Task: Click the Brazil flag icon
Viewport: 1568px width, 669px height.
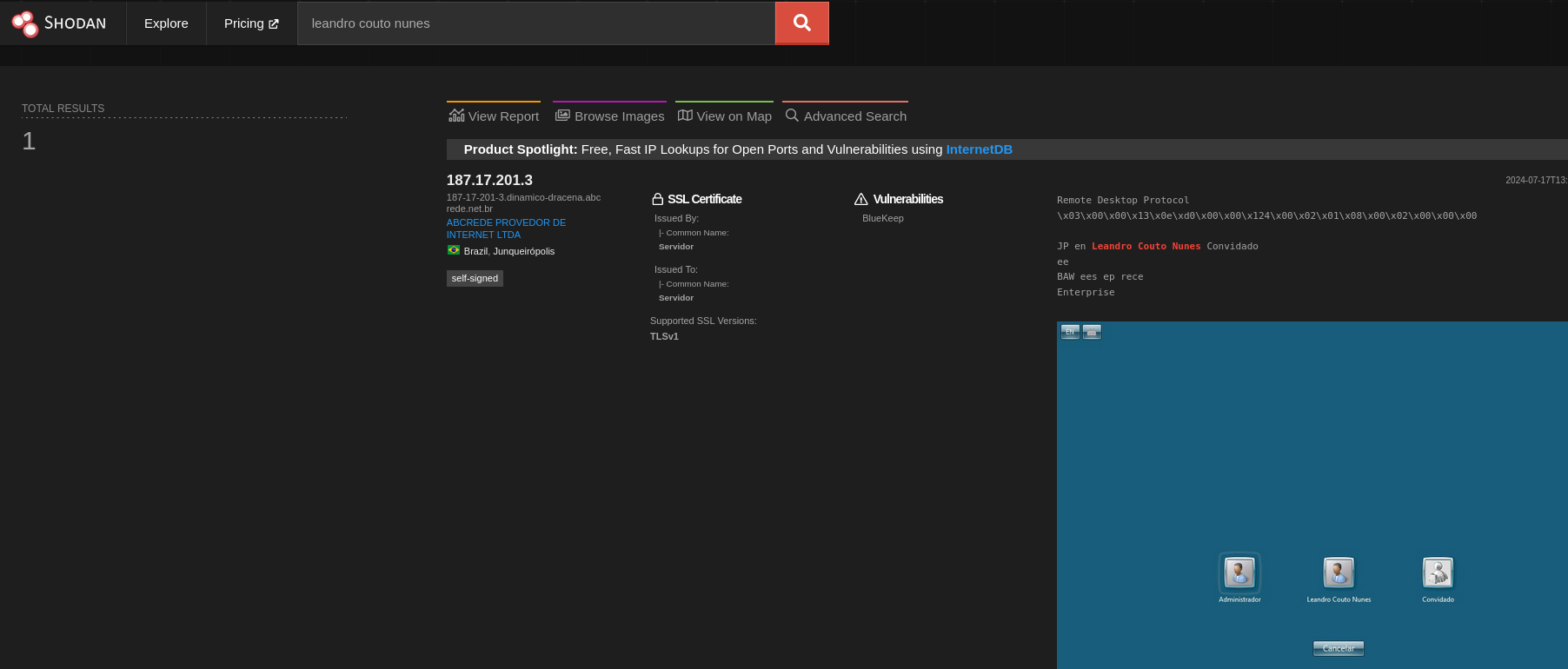Action: (x=454, y=250)
